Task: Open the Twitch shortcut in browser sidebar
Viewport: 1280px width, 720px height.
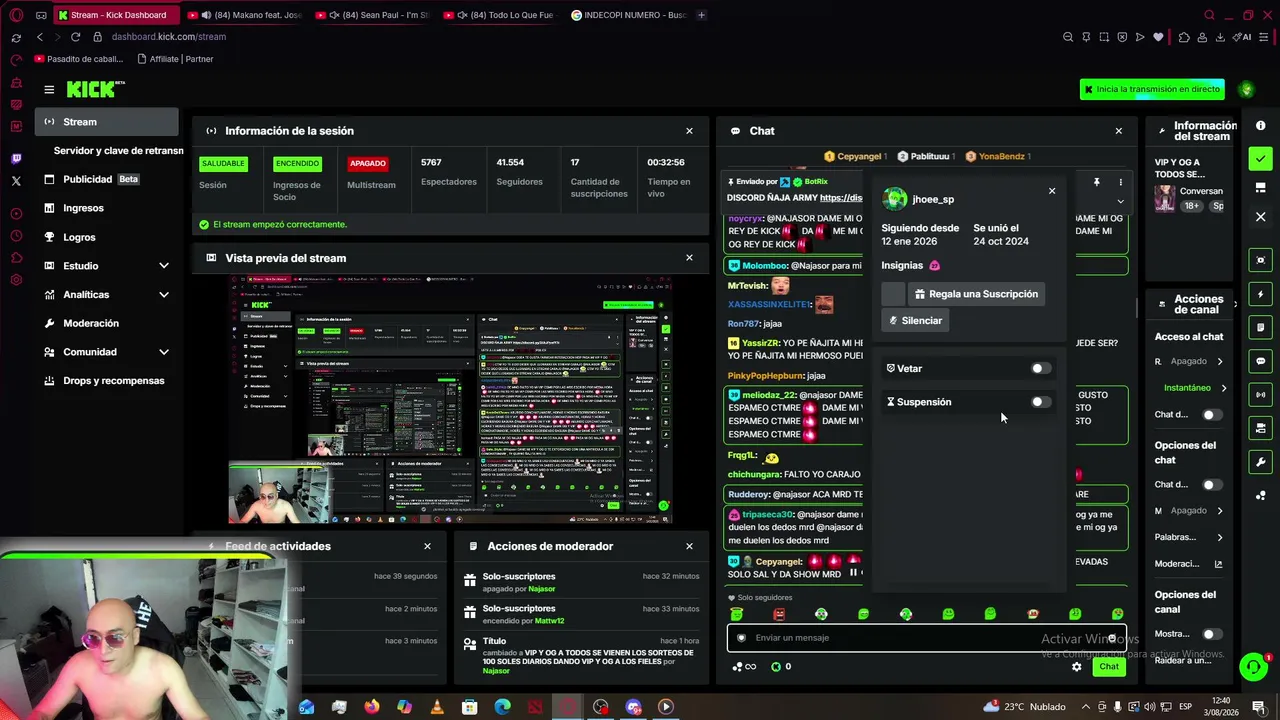Action: click(16, 159)
